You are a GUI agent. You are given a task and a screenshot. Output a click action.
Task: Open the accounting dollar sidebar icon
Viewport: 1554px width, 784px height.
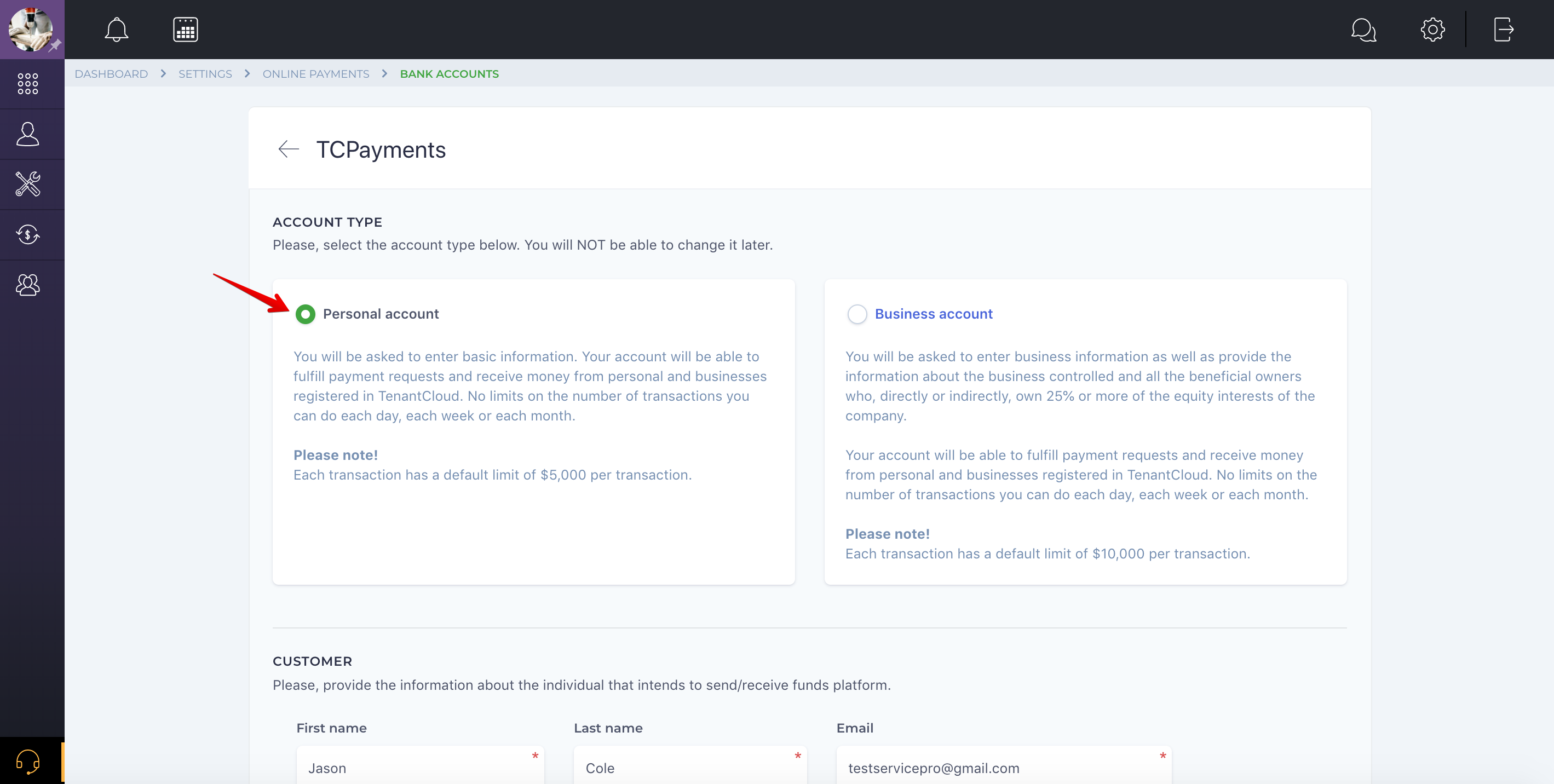28,234
